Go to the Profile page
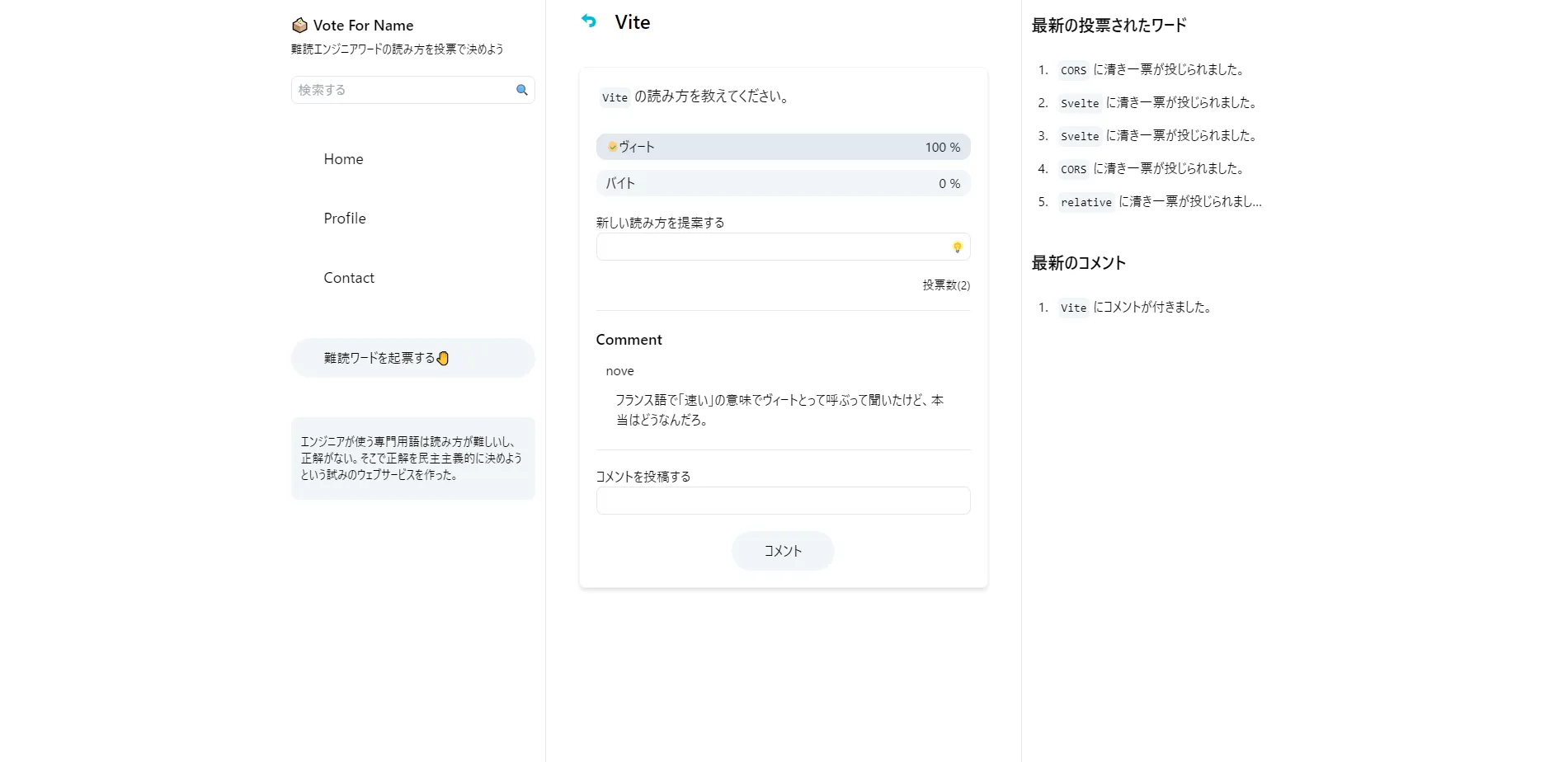 344,219
